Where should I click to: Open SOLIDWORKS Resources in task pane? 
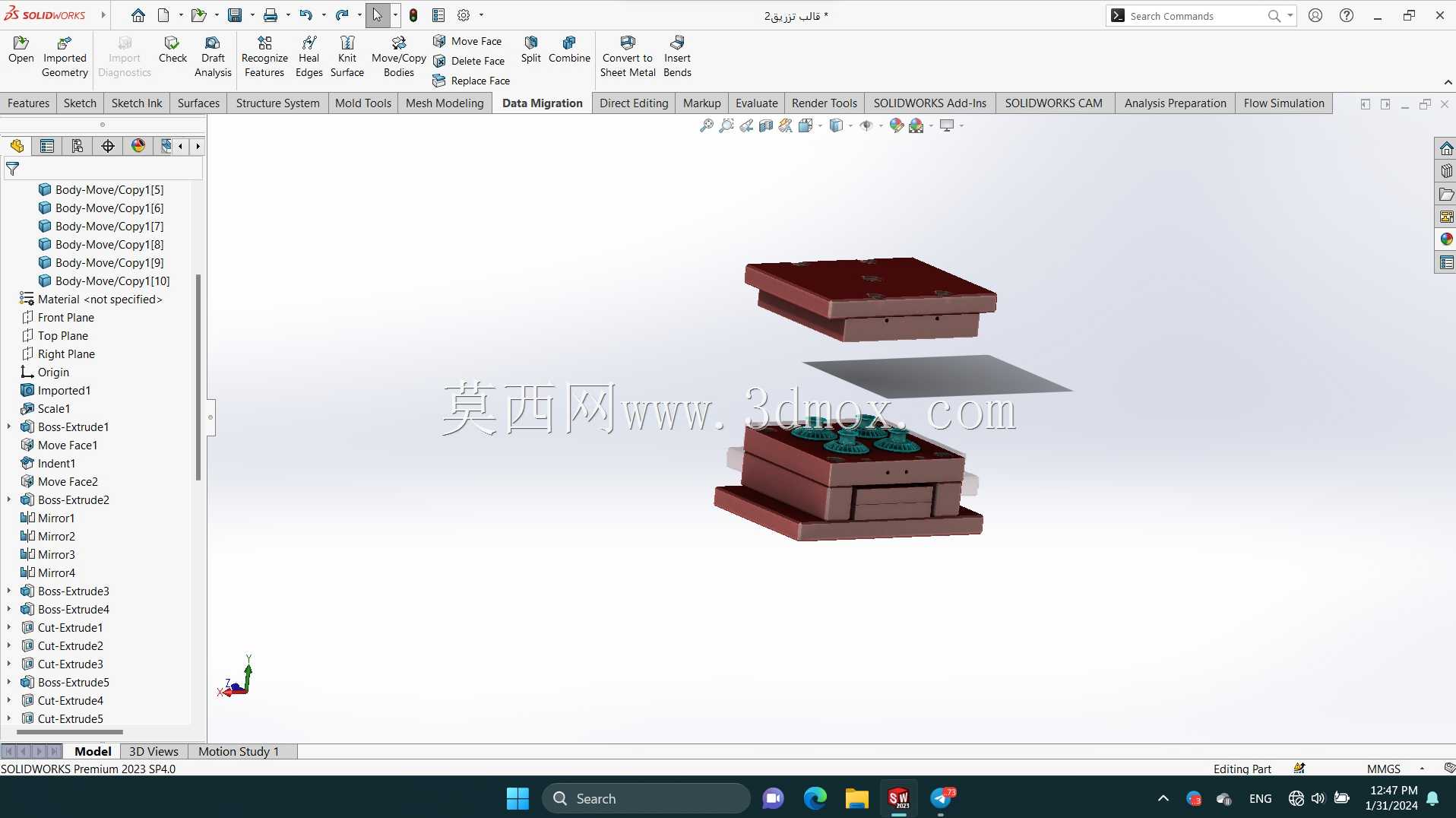click(x=1446, y=148)
